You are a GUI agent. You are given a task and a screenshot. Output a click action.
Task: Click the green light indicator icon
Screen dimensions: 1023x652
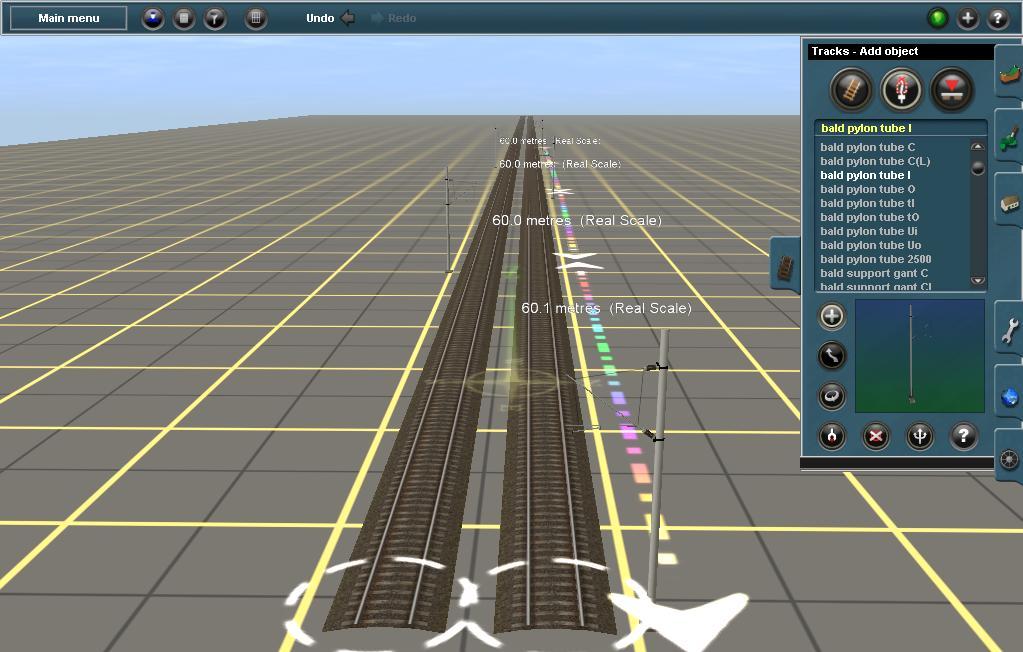point(938,18)
